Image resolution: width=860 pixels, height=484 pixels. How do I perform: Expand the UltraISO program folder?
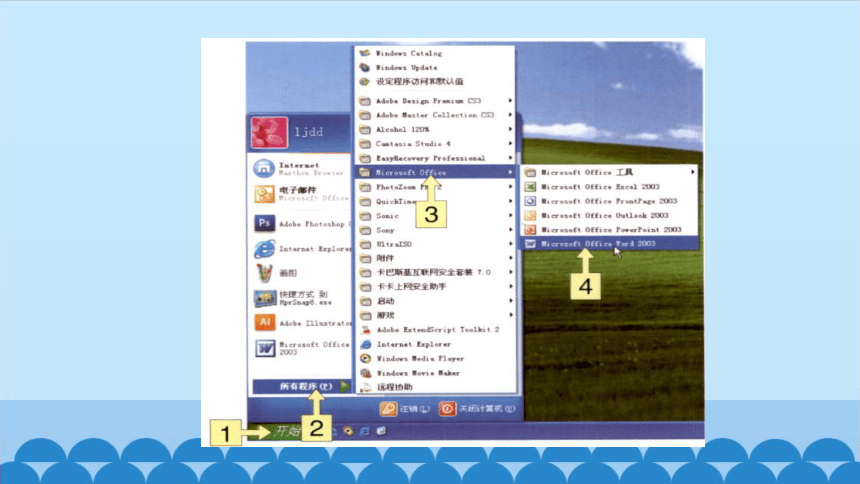pos(435,244)
